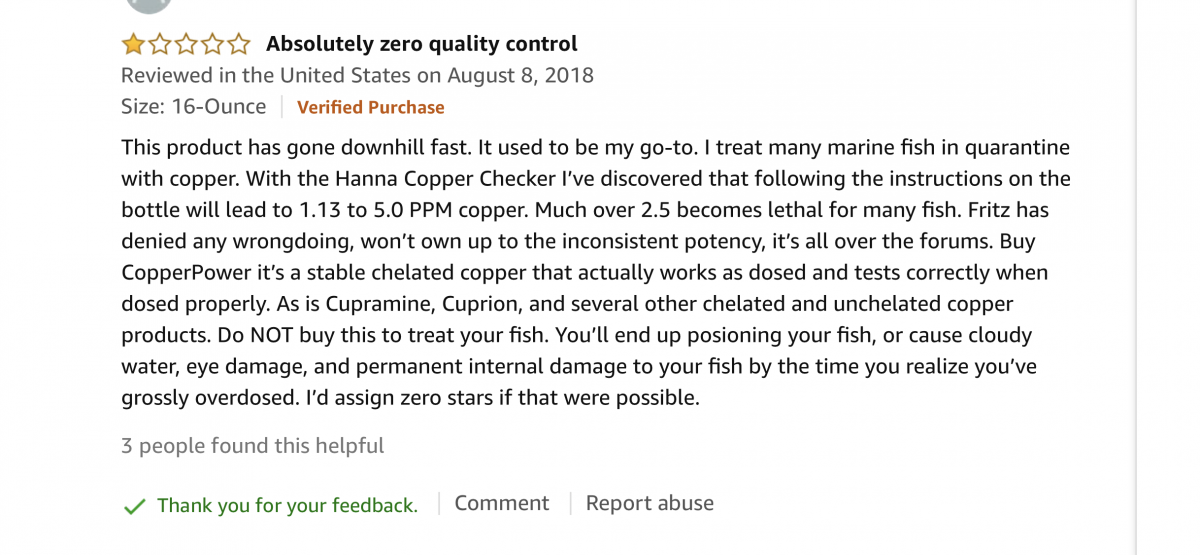1200x555 pixels.
Task: Report abuse on this review
Action: (649, 503)
